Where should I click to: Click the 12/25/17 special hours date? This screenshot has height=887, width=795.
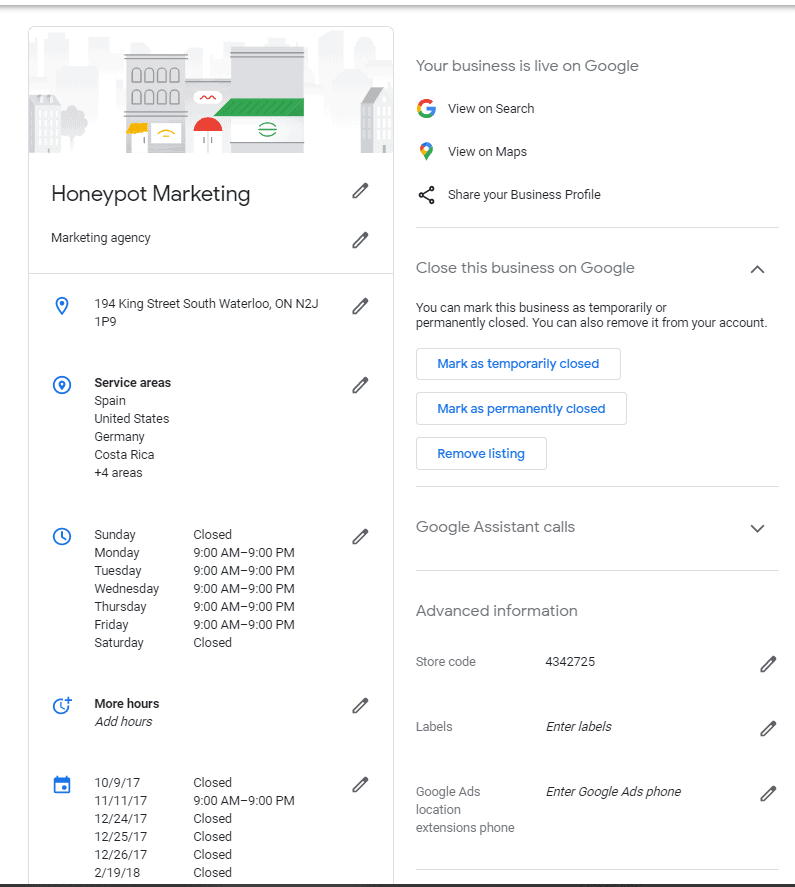click(x=121, y=837)
